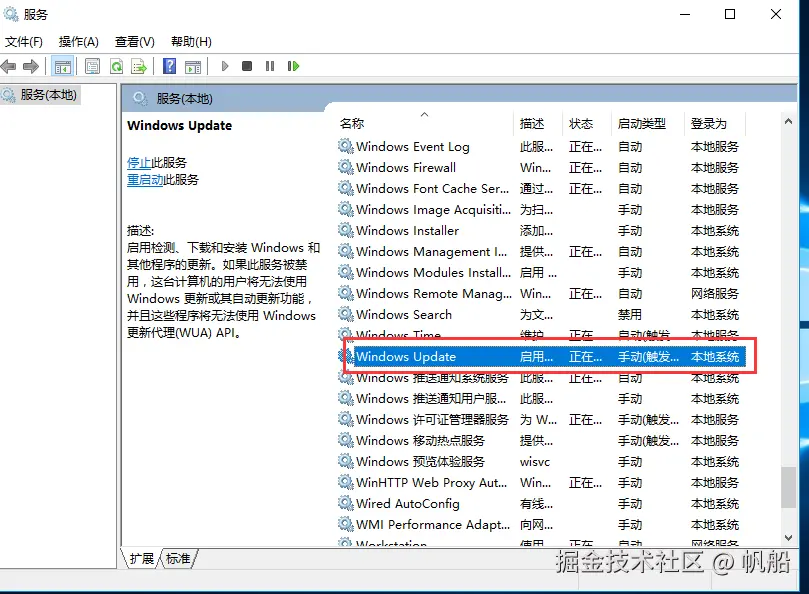Click the gear icon of Windows Event Log
The height and width of the screenshot is (594, 809).
point(345,147)
